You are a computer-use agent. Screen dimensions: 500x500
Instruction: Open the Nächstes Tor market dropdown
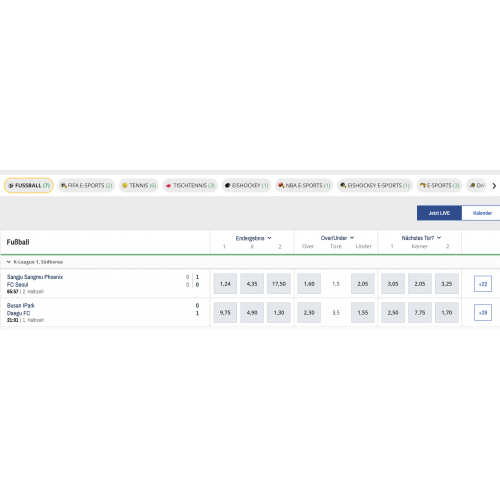click(x=421, y=238)
